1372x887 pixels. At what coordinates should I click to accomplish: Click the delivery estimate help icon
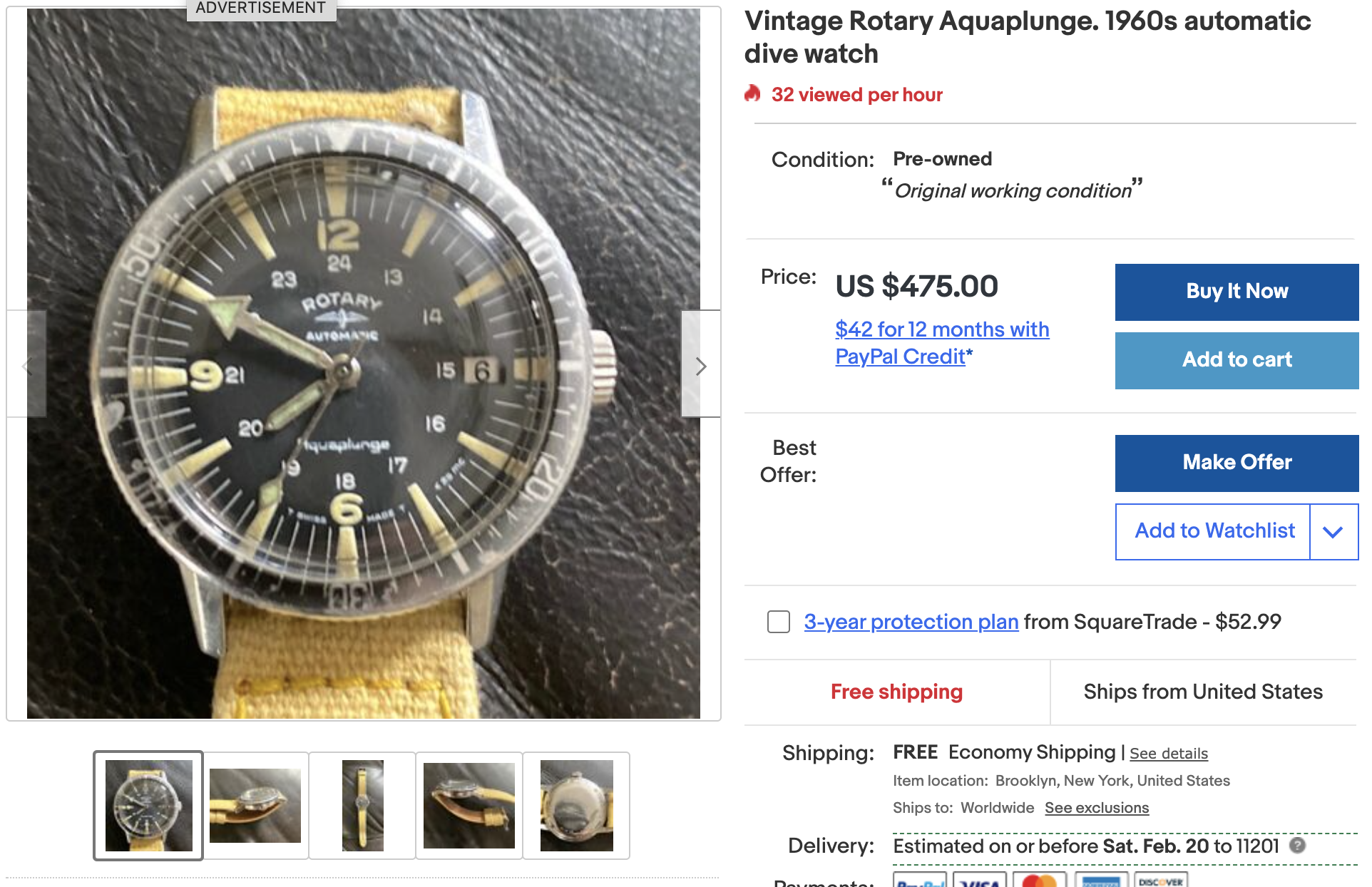pyautogui.click(x=1298, y=845)
